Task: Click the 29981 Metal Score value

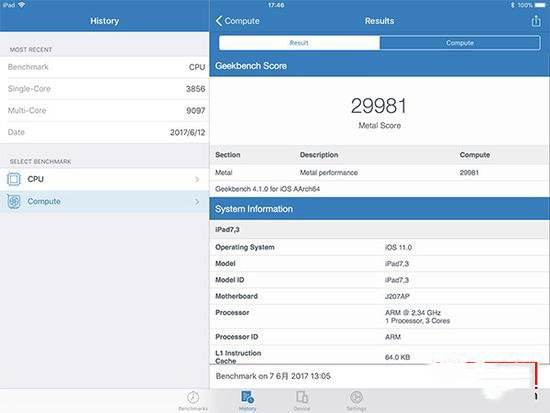Action: point(379,106)
